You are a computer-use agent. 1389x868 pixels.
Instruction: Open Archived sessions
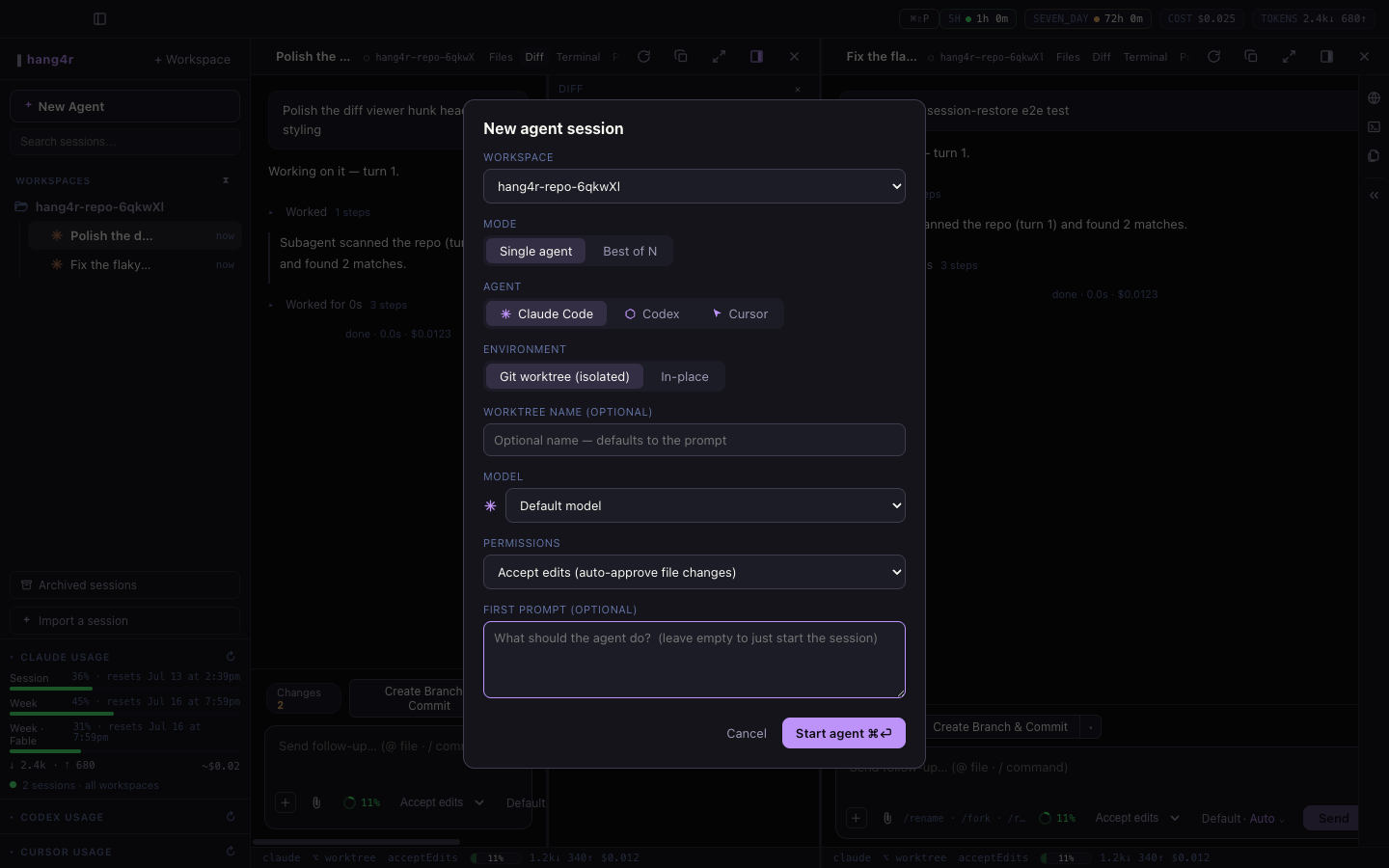tap(124, 585)
